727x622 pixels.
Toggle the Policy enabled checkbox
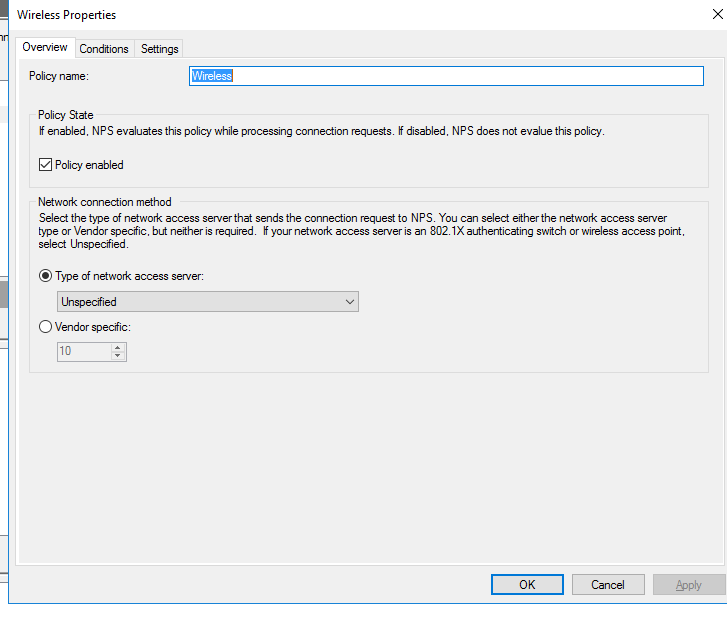pyautogui.click(x=45, y=165)
